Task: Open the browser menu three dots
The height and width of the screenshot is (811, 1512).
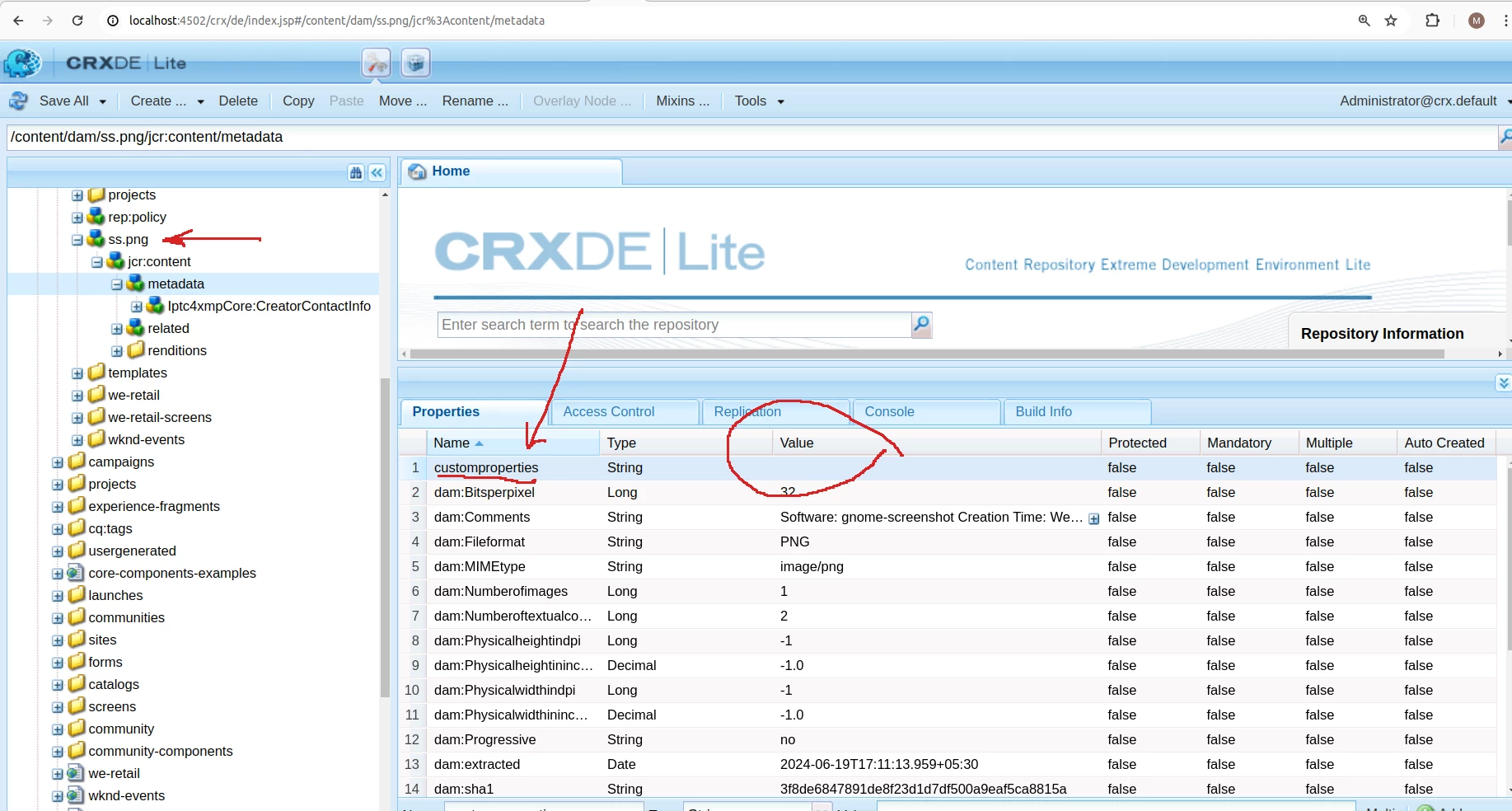Action: pos(1506,21)
